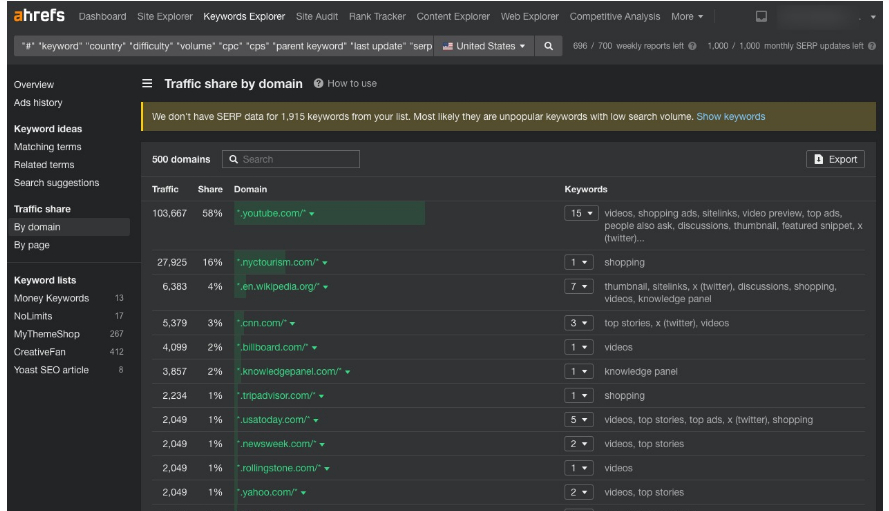Viewport: 889px width, 511px height.
Task: Click How to use link
Action: pyautogui.click(x=352, y=83)
